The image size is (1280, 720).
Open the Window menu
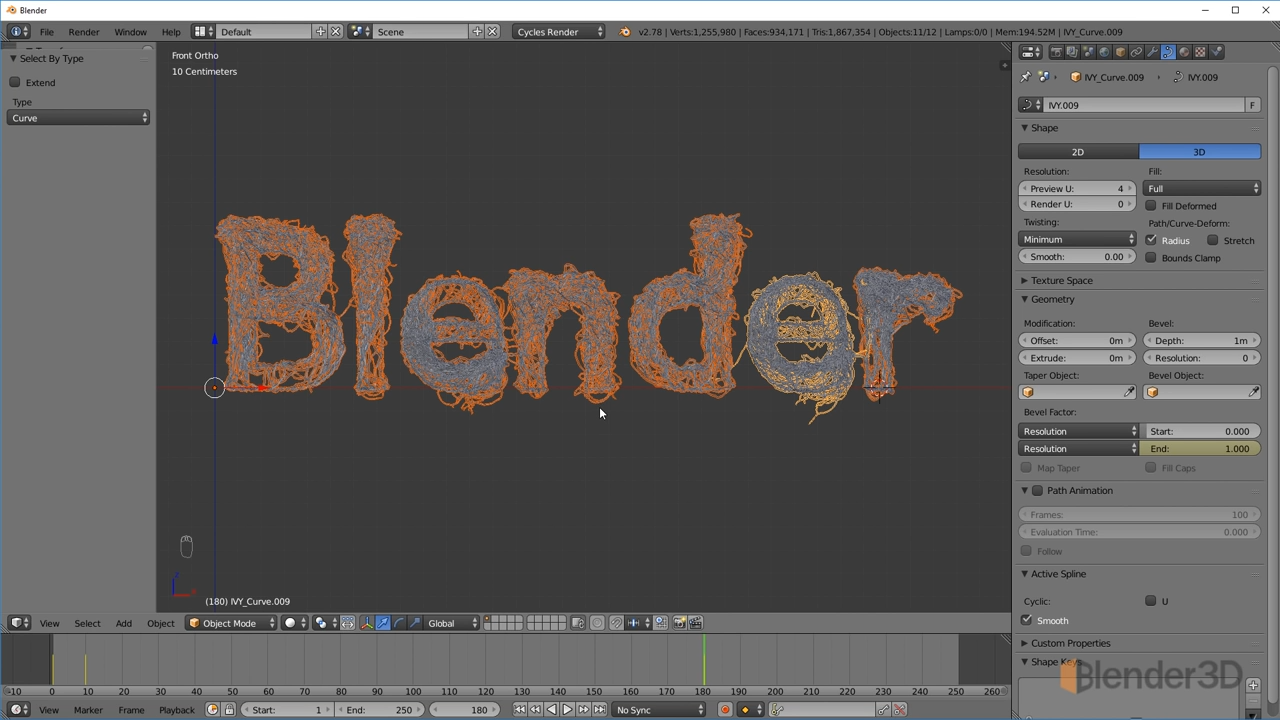click(130, 32)
